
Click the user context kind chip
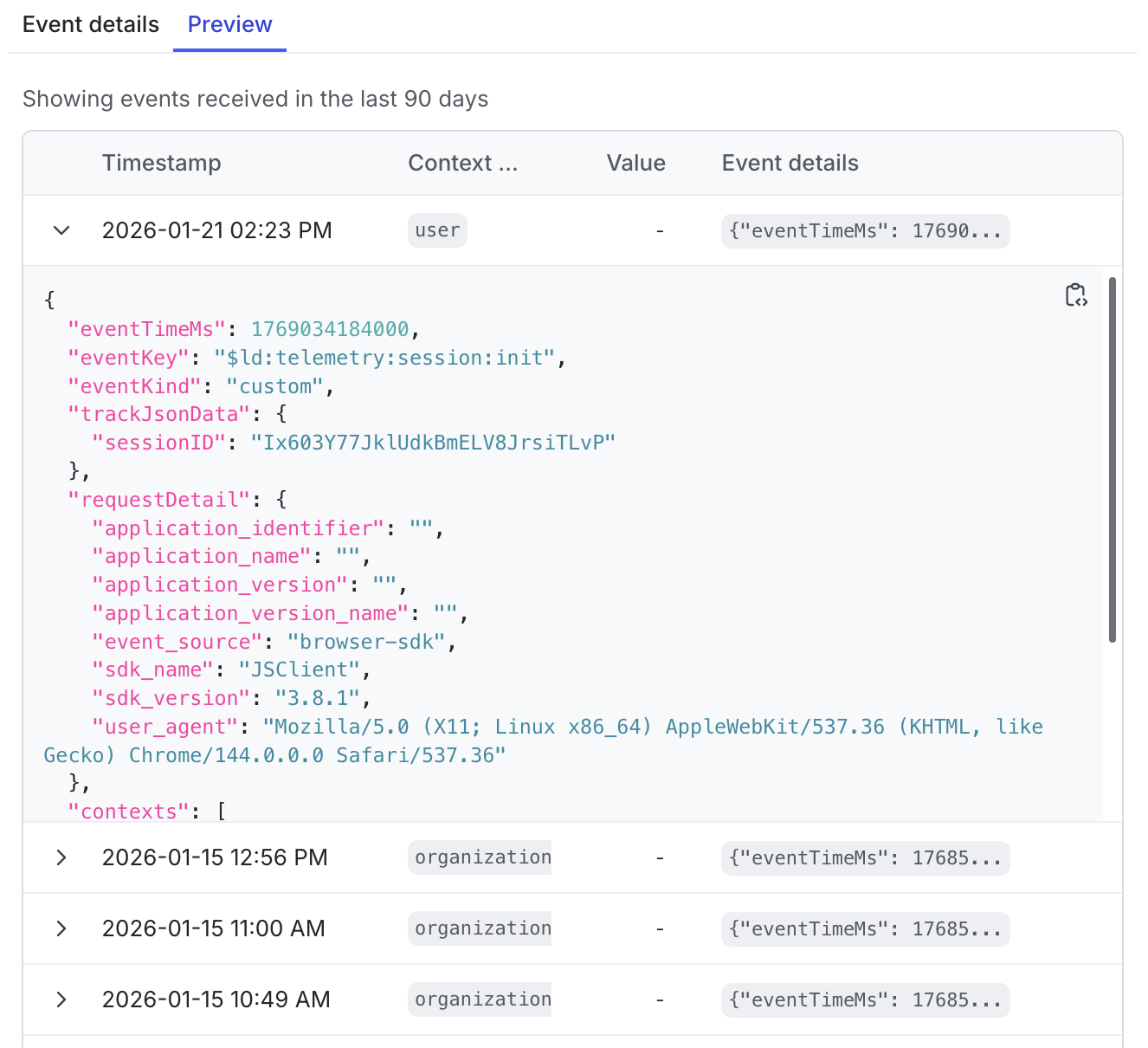437,230
